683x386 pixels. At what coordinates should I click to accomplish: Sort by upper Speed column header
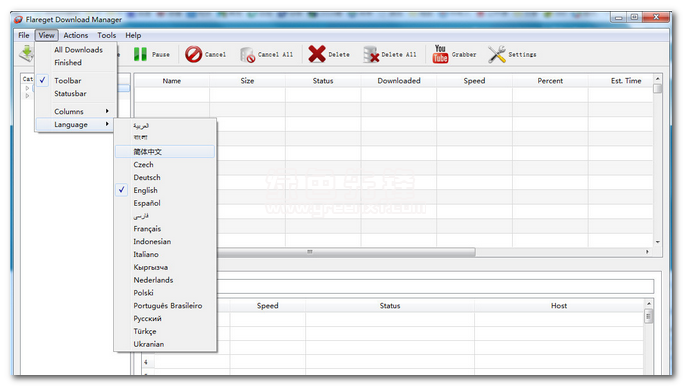coord(474,81)
